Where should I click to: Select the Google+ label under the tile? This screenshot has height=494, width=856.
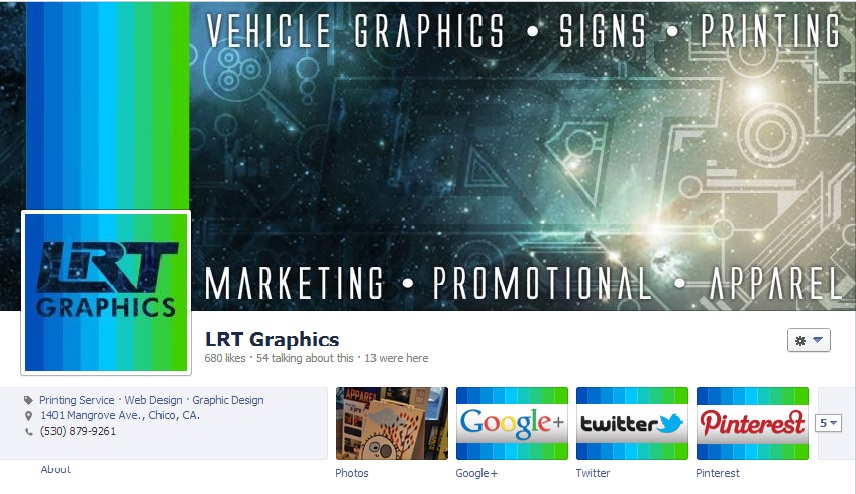(477, 473)
